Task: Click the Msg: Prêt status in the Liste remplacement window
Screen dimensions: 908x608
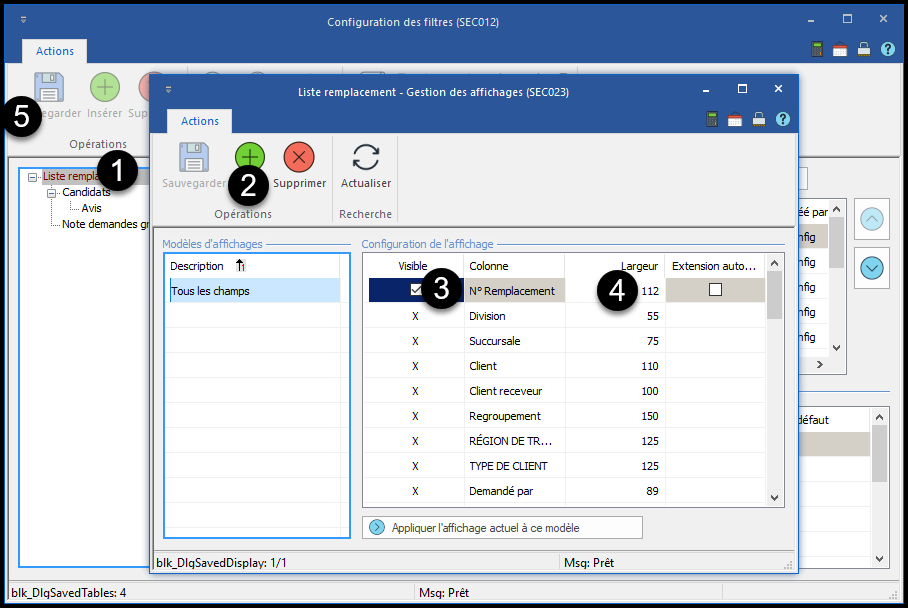Action: tap(589, 563)
